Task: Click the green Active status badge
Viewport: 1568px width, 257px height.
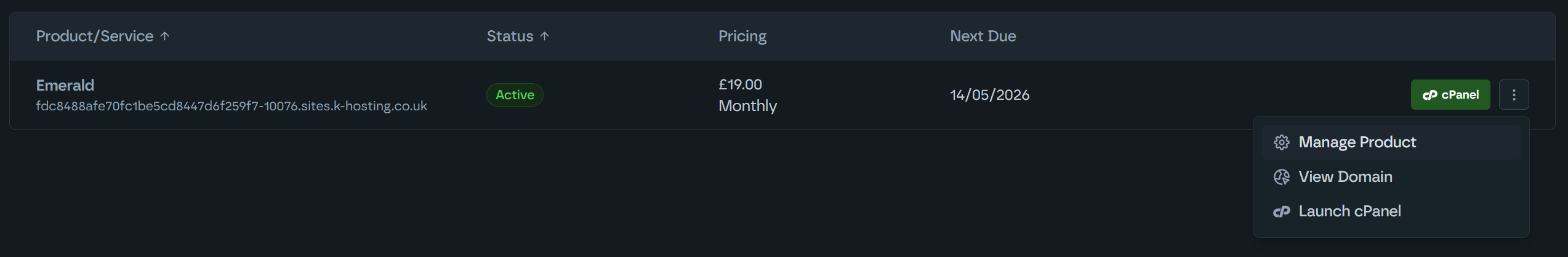Action: (x=515, y=95)
